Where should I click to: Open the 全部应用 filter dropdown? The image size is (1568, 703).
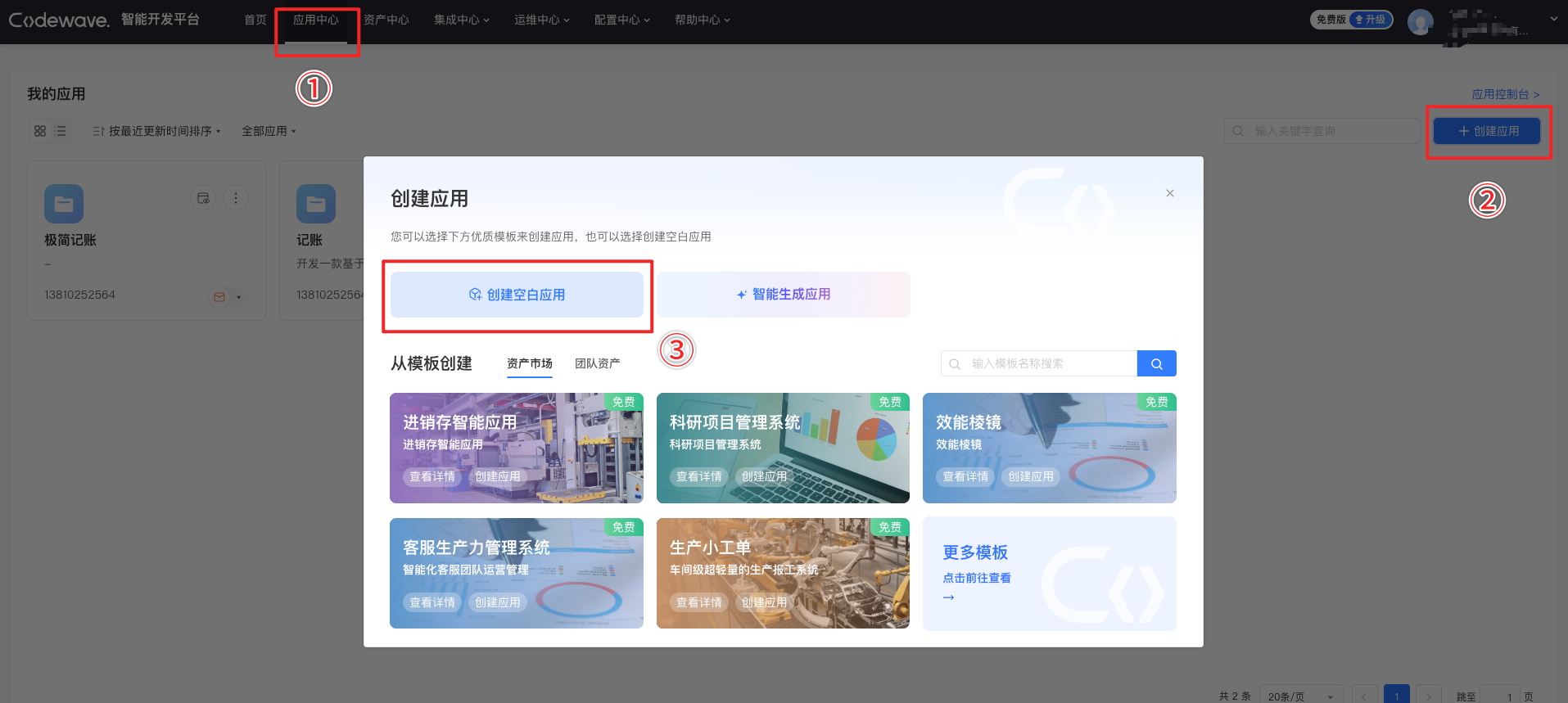pyautogui.click(x=269, y=131)
